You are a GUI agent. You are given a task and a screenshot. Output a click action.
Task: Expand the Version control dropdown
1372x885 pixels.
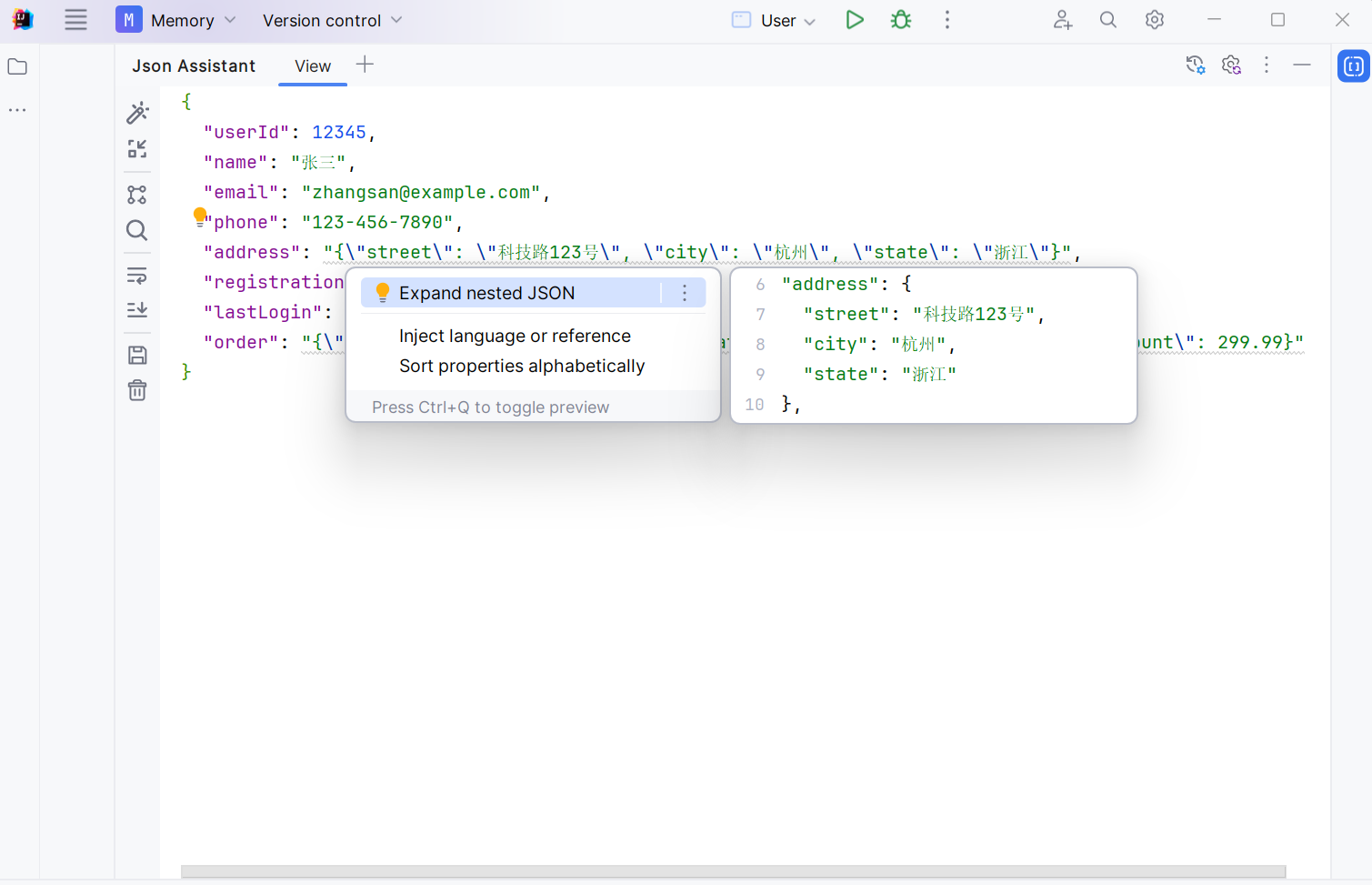331,19
